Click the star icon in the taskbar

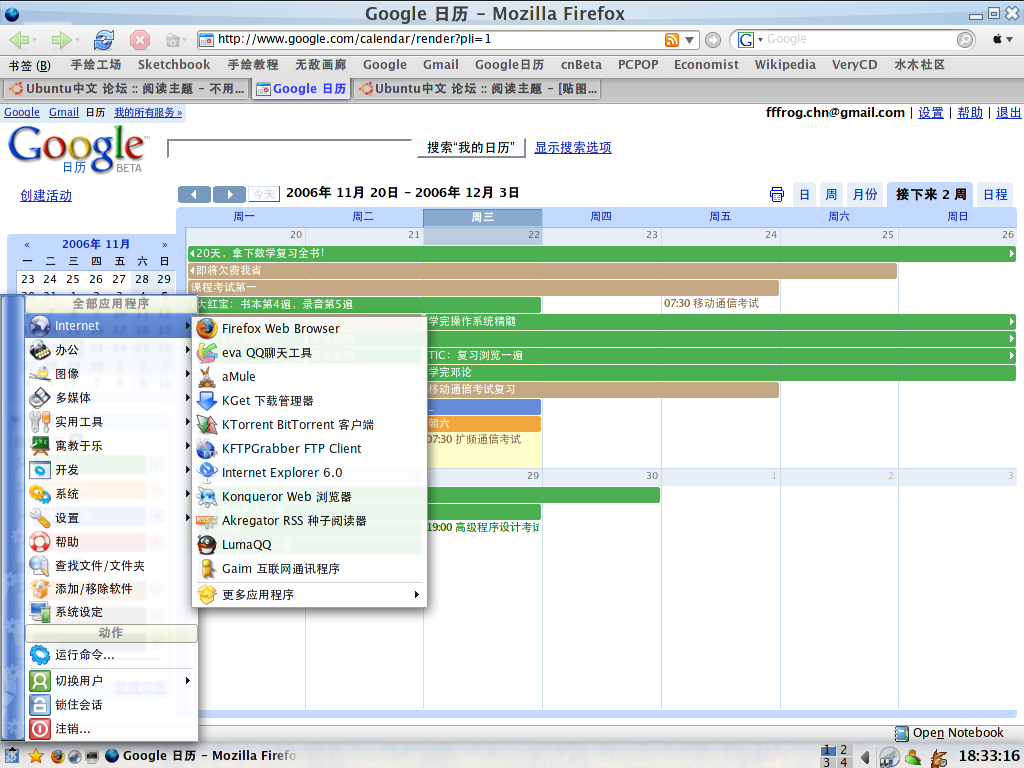[35, 756]
